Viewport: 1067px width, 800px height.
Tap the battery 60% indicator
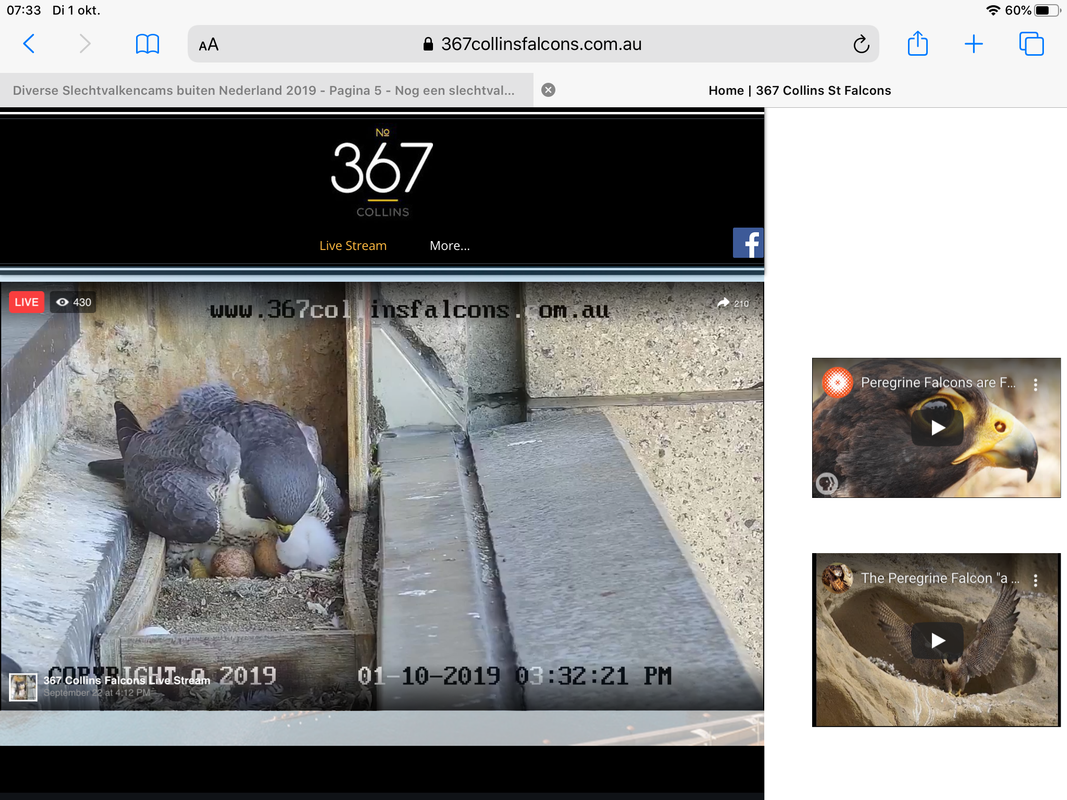[x=1032, y=10]
